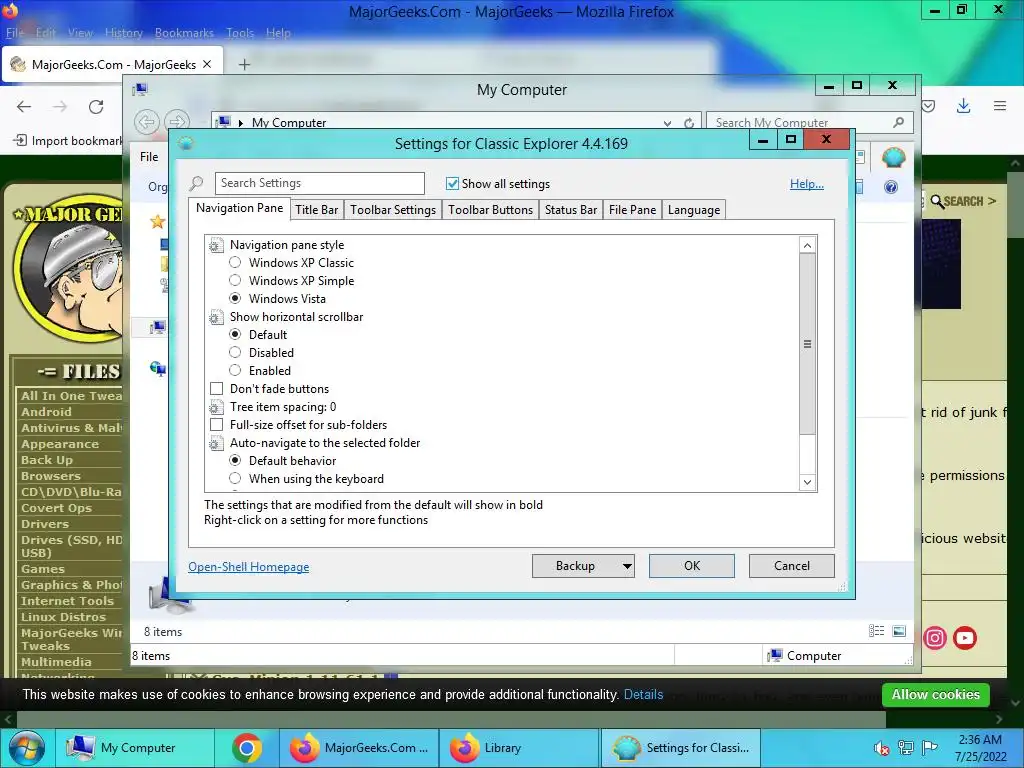The height and width of the screenshot is (768, 1024).
Task: Select Default behavior radio option
Action: tap(235, 460)
